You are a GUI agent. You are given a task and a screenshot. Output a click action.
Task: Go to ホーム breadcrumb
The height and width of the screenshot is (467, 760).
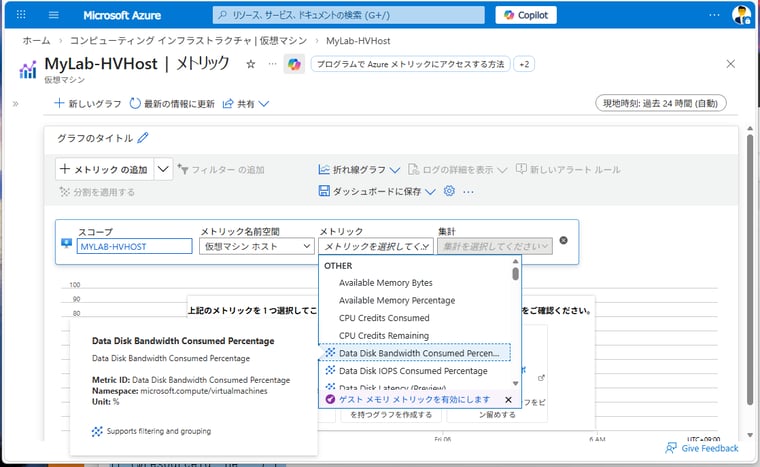point(36,41)
